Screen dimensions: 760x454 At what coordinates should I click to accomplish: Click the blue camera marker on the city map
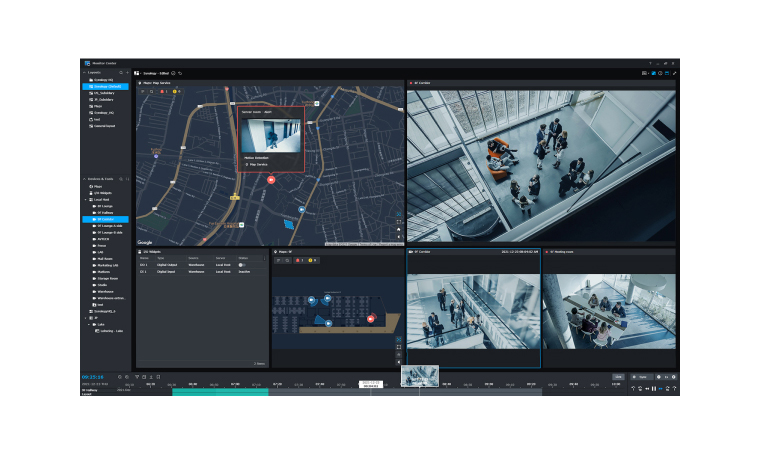301,210
